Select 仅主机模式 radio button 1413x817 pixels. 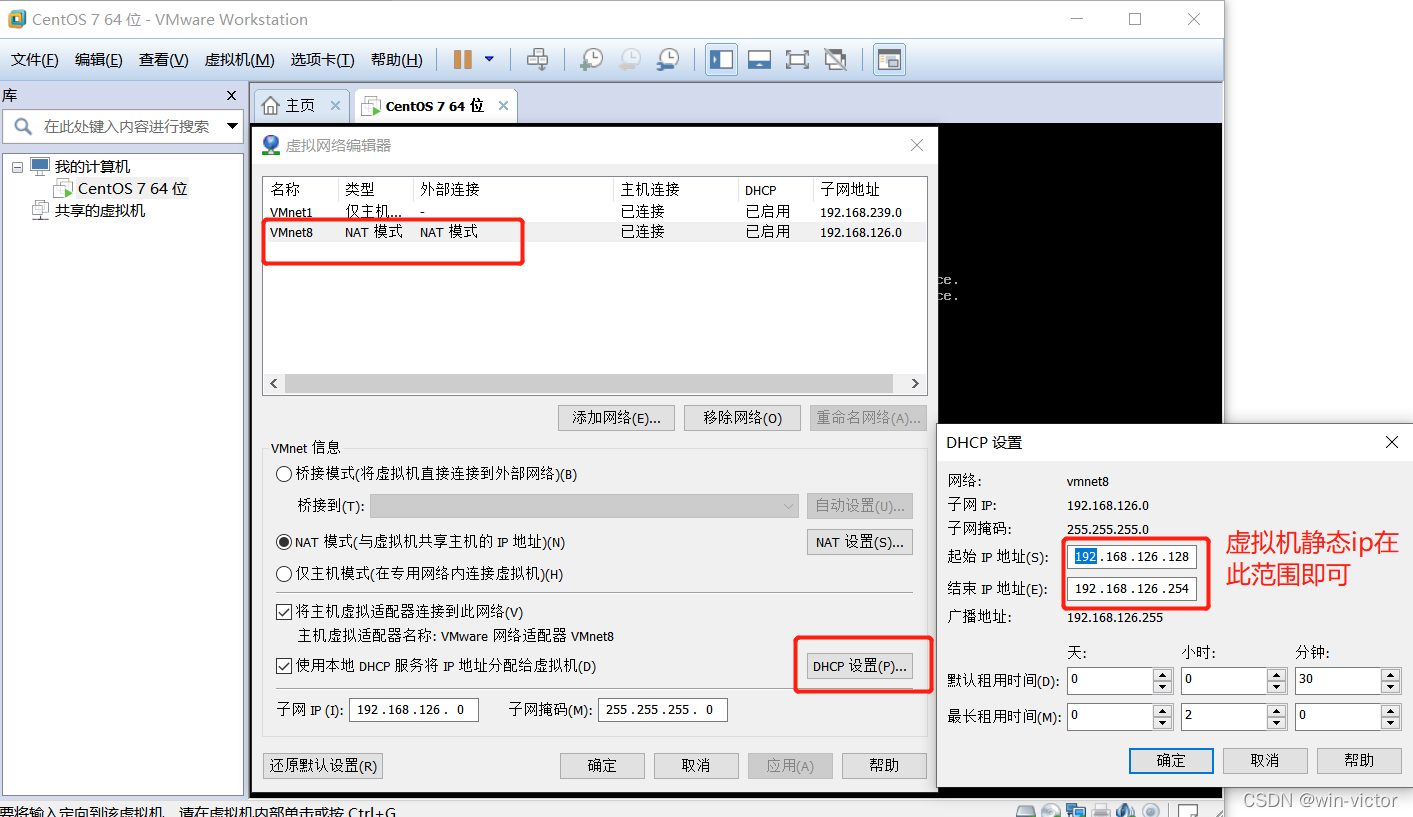(x=284, y=574)
